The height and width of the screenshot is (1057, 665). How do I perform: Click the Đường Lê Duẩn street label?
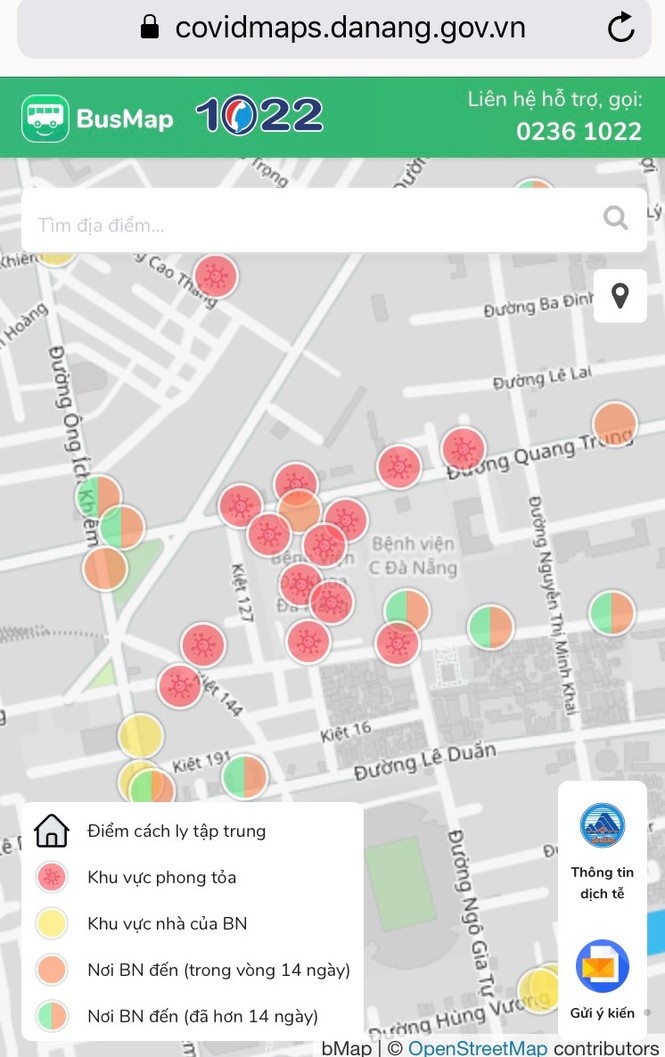point(425,762)
